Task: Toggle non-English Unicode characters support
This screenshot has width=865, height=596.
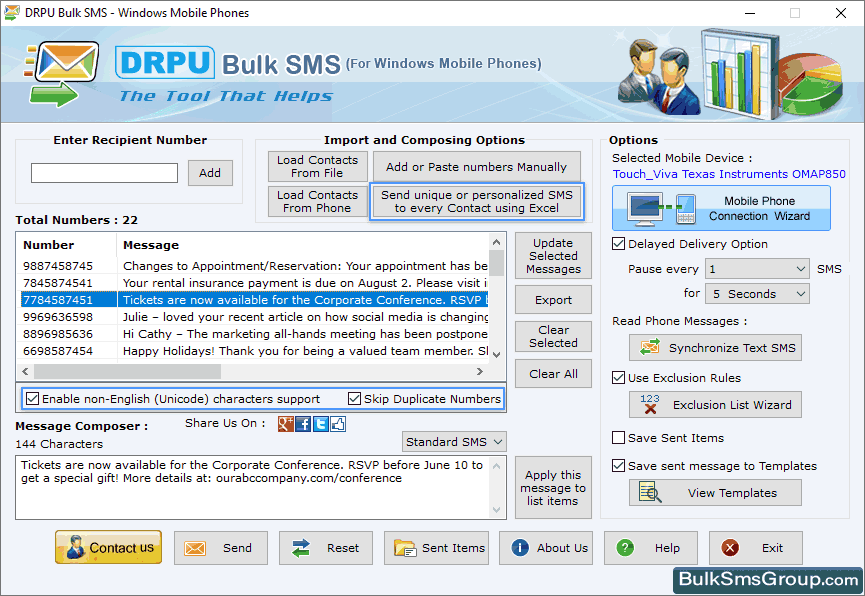Action: [x=33, y=398]
